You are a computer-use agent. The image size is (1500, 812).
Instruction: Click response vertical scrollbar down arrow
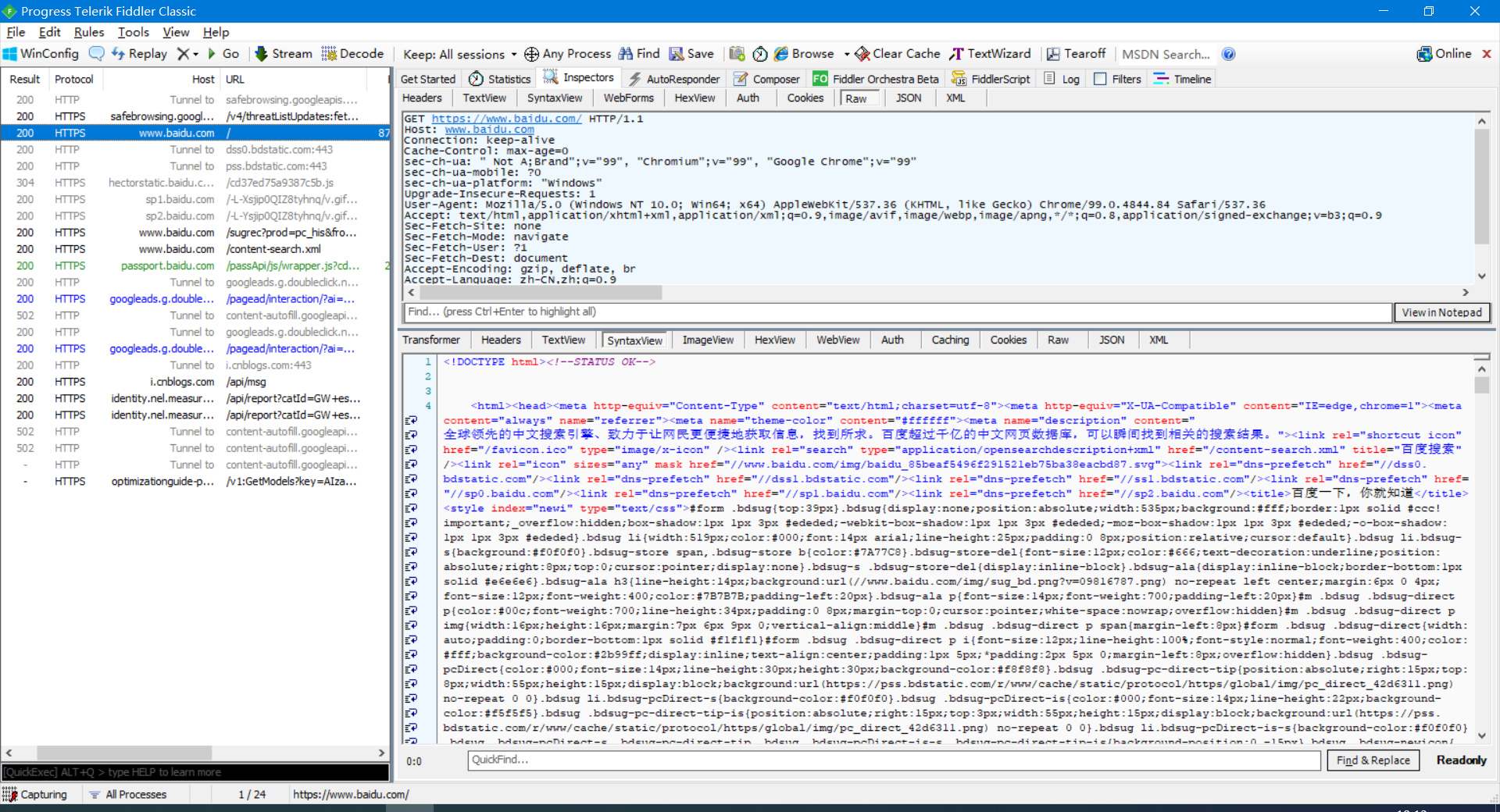(1481, 735)
